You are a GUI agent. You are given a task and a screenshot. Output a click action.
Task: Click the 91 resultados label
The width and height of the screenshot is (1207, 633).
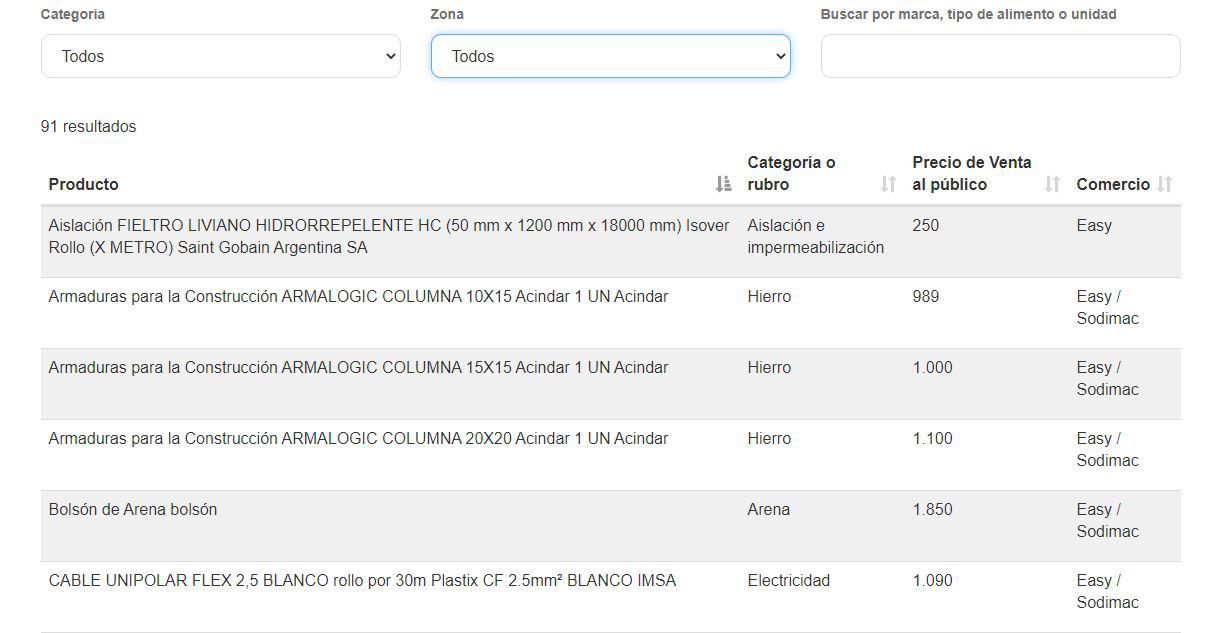click(89, 126)
